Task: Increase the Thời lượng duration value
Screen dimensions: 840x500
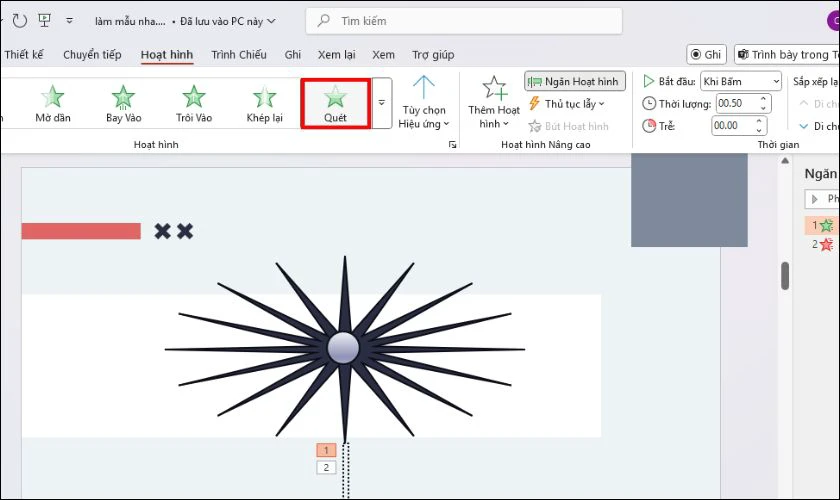Action: pyautogui.click(x=763, y=99)
